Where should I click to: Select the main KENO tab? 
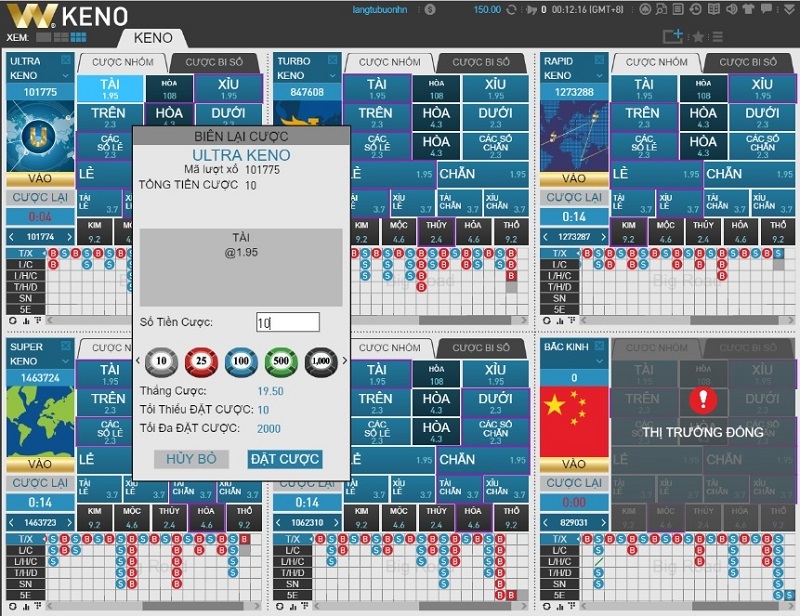click(152, 38)
